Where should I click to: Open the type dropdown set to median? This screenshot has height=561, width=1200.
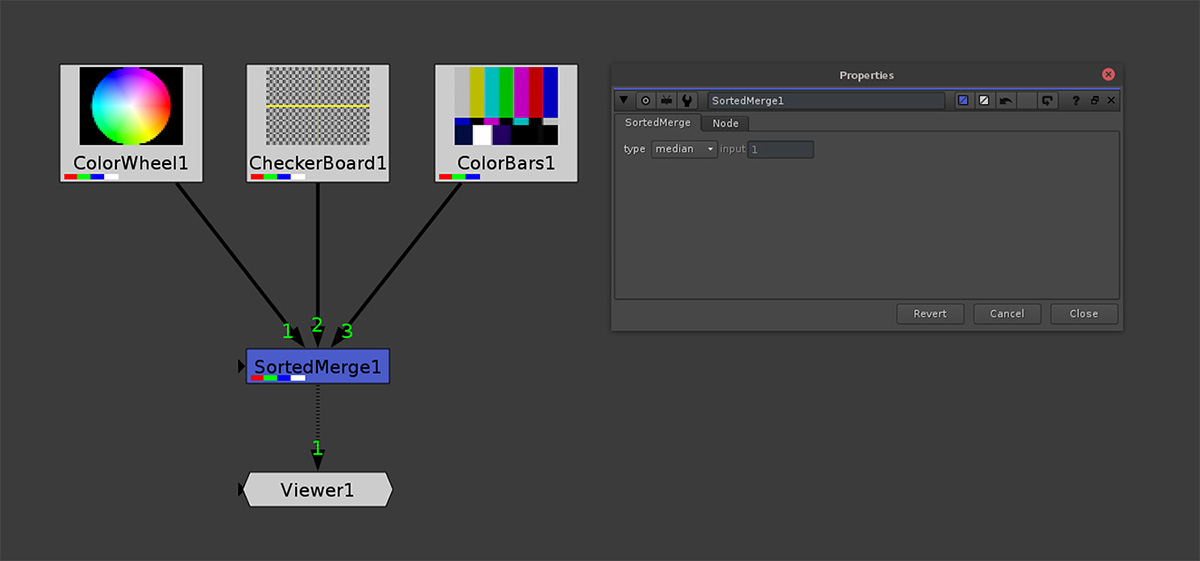pyautogui.click(x=684, y=149)
